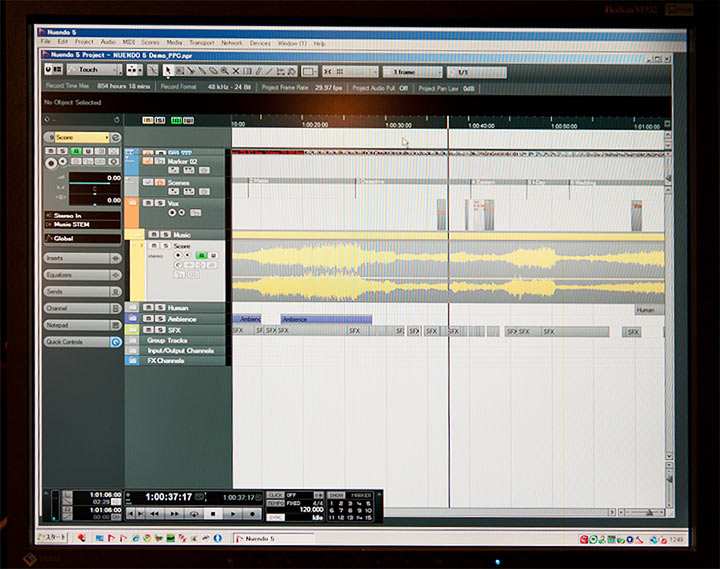Select the Object Selection arrow tool
The height and width of the screenshot is (569, 720).
click(168, 70)
